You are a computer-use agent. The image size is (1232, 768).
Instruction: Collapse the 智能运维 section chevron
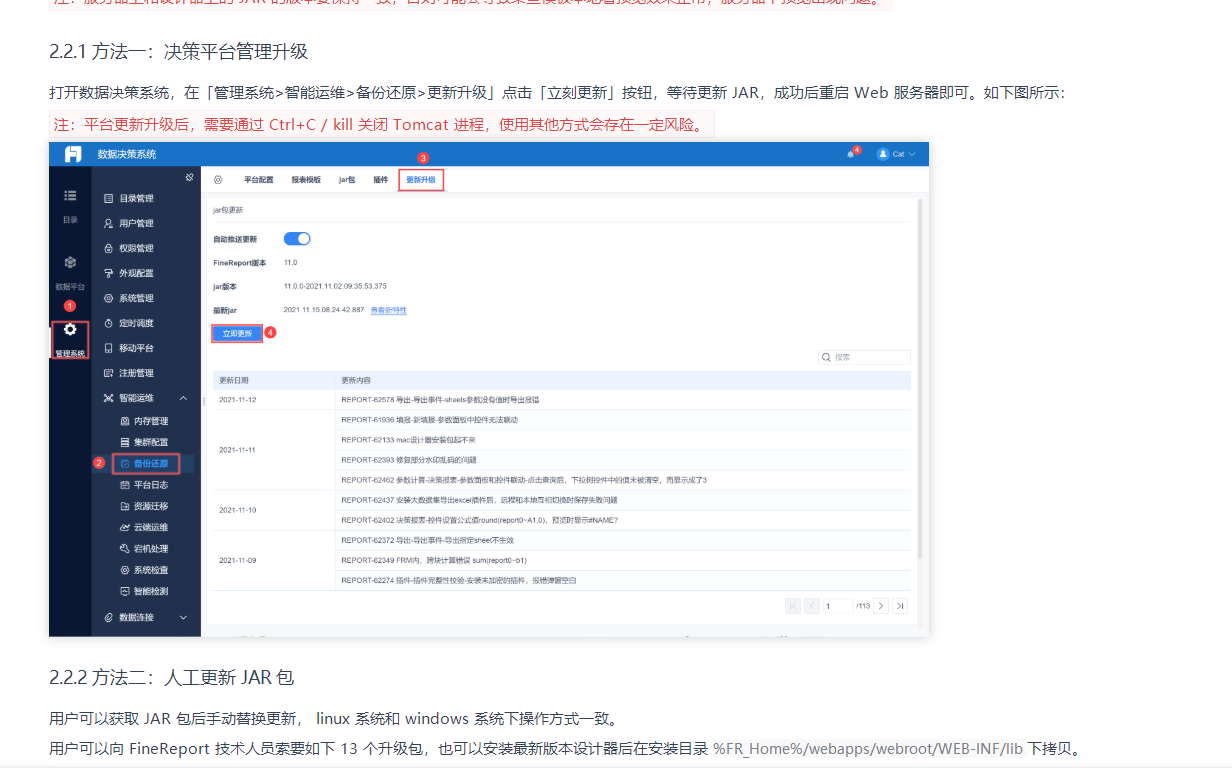[x=183, y=398]
